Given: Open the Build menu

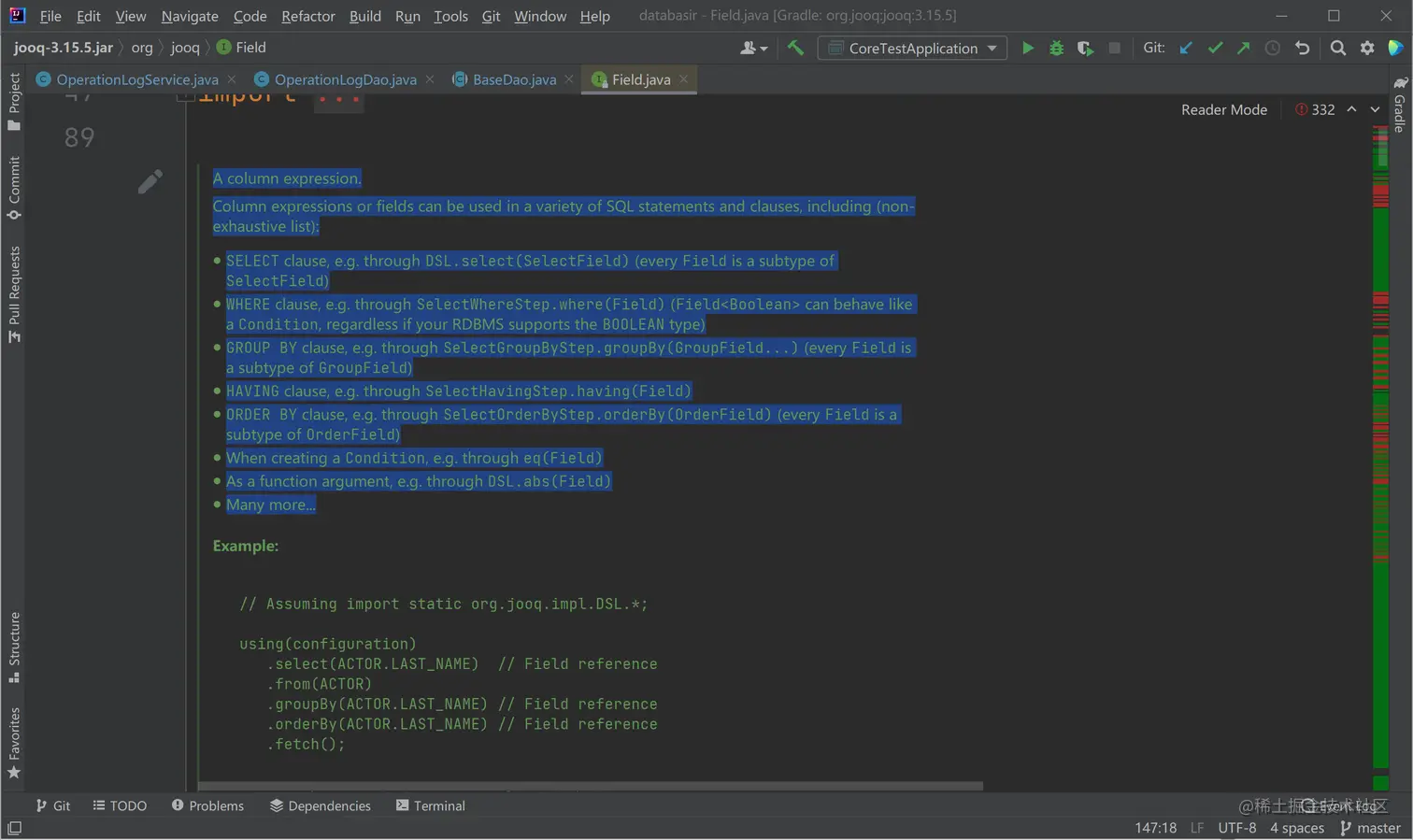Looking at the screenshot, I should click(365, 16).
